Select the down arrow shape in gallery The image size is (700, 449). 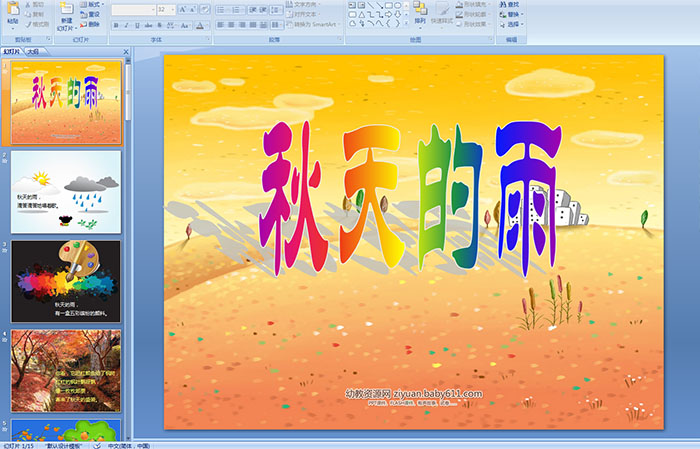point(397,14)
